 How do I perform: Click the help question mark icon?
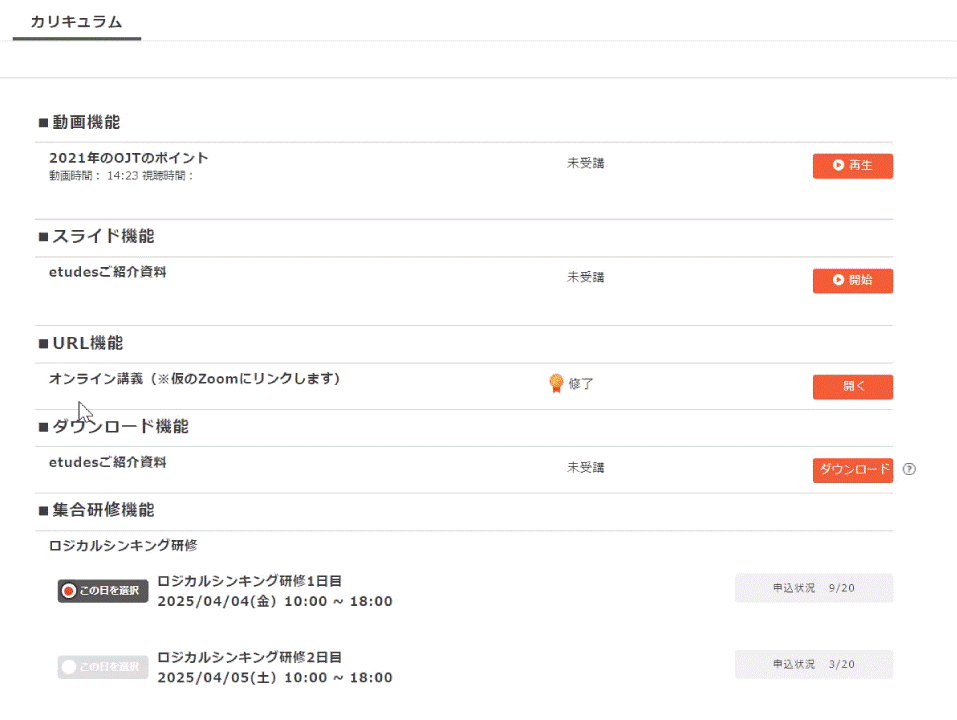click(x=909, y=469)
